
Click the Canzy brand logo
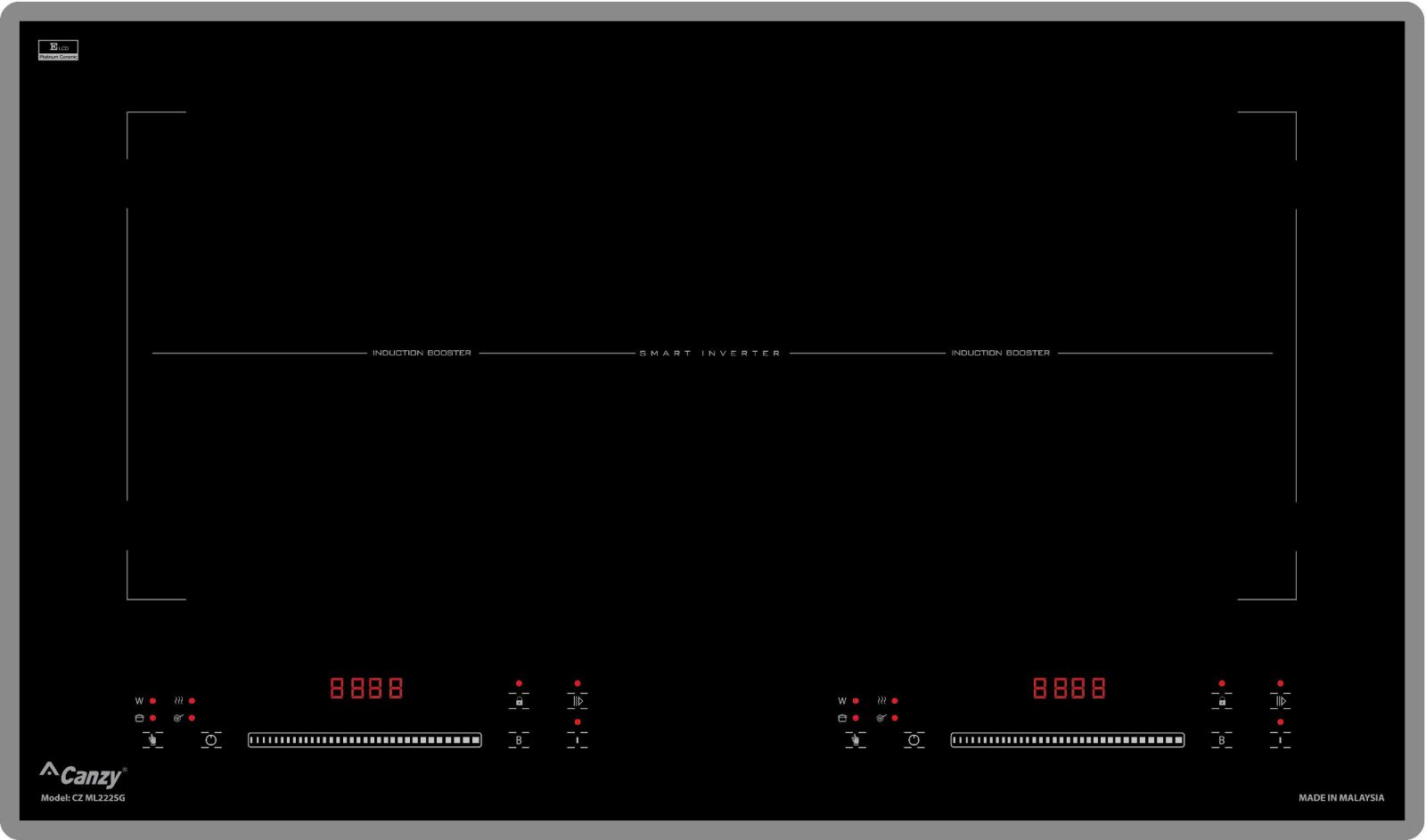83,775
